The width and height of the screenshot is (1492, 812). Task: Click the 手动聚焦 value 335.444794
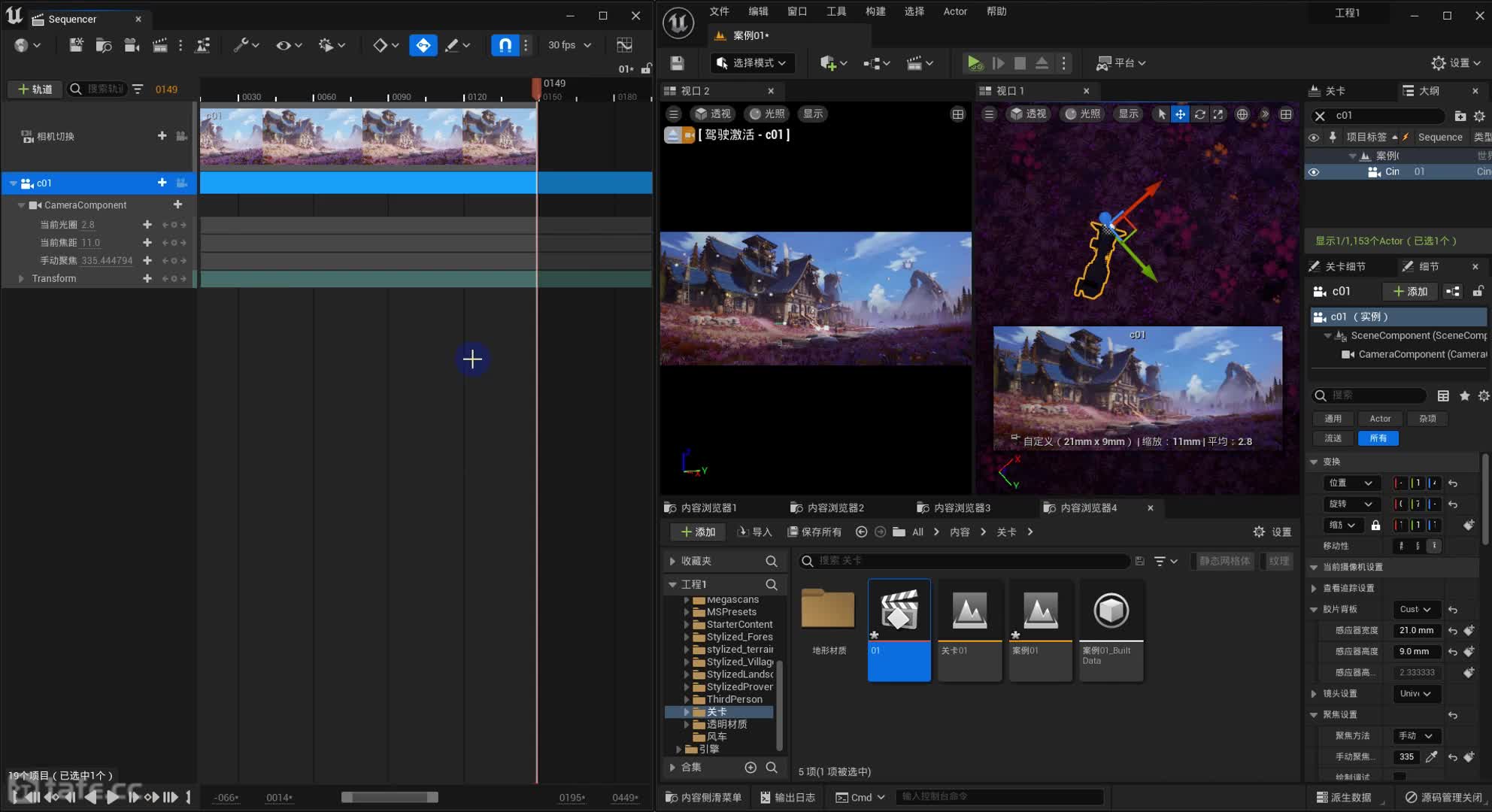[107, 261]
